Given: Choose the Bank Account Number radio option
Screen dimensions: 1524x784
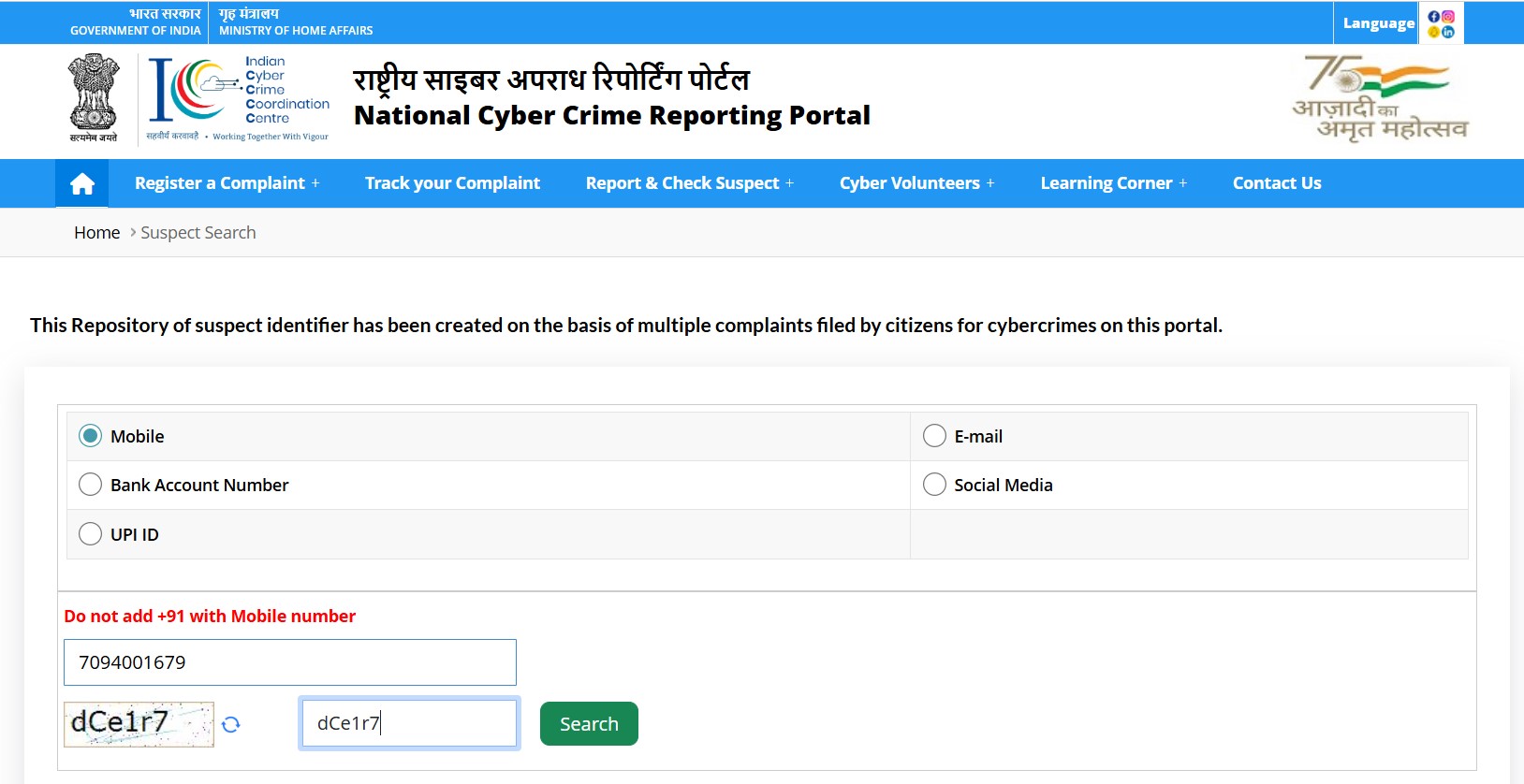Looking at the screenshot, I should (x=90, y=485).
